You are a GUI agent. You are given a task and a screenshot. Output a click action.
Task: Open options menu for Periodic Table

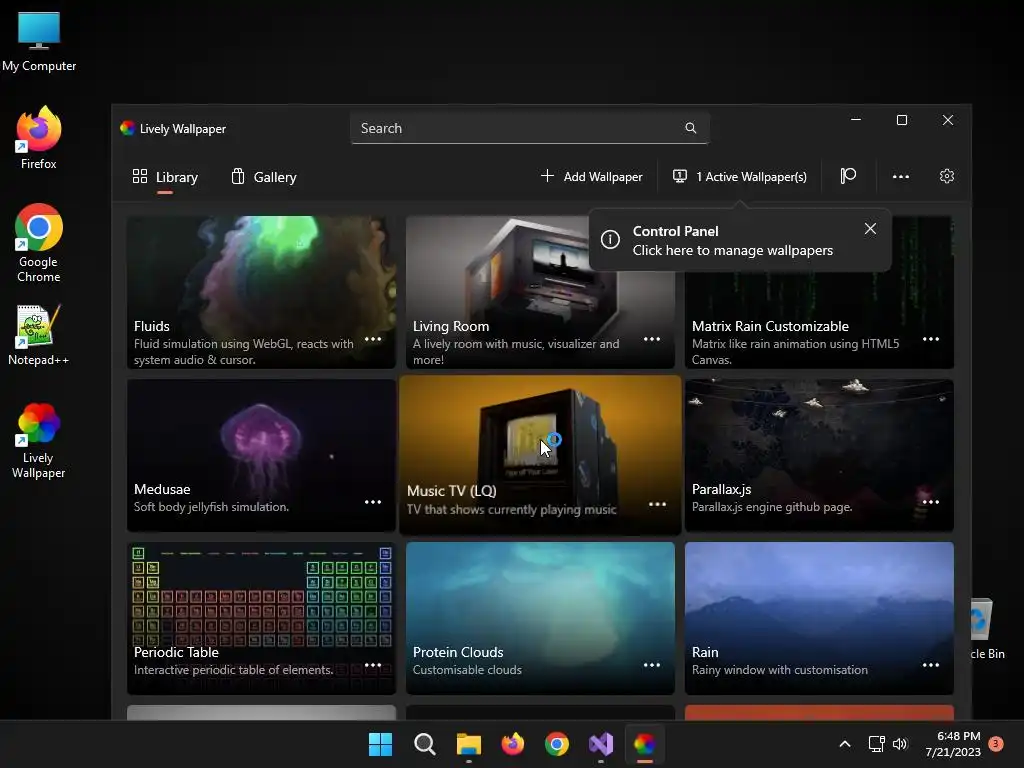[x=373, y=665]
